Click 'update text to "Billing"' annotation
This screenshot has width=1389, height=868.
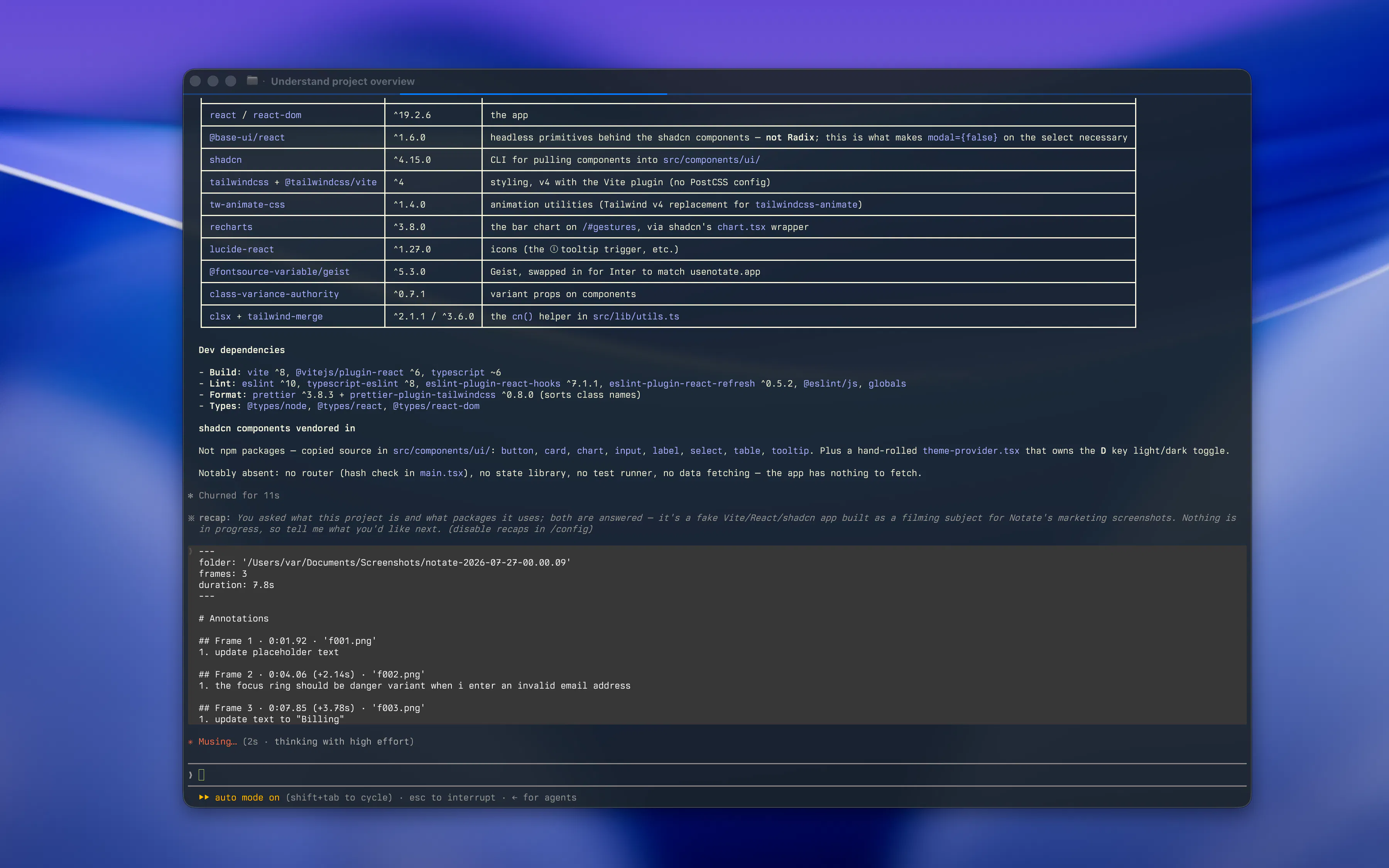point(279,719)
